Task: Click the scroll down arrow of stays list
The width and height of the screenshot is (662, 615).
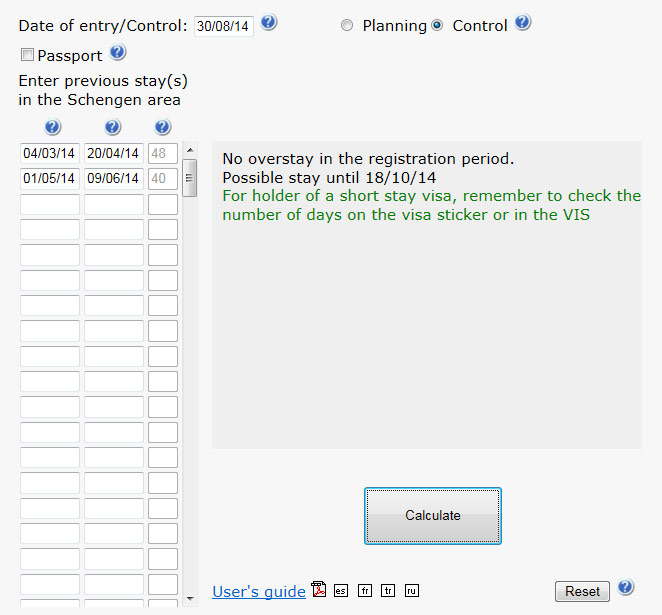Action: (x=190, y=599)
